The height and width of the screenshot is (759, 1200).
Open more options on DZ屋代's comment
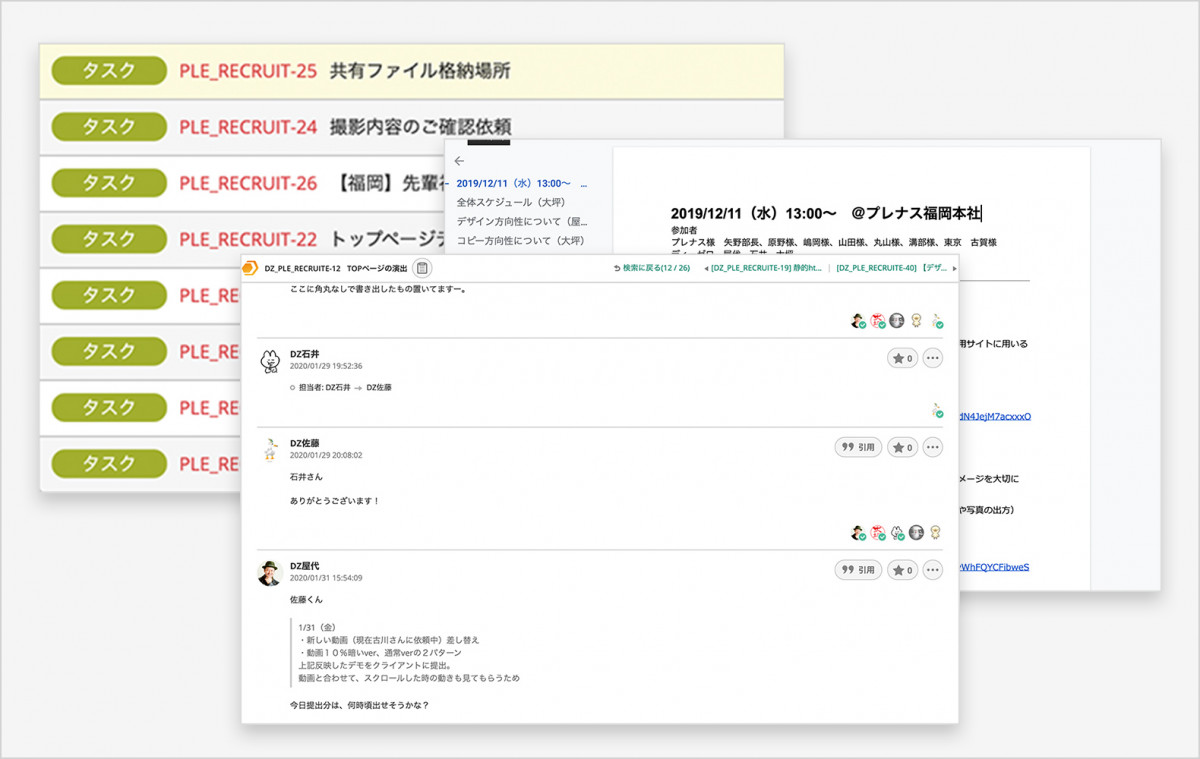[x=932, y=570]
